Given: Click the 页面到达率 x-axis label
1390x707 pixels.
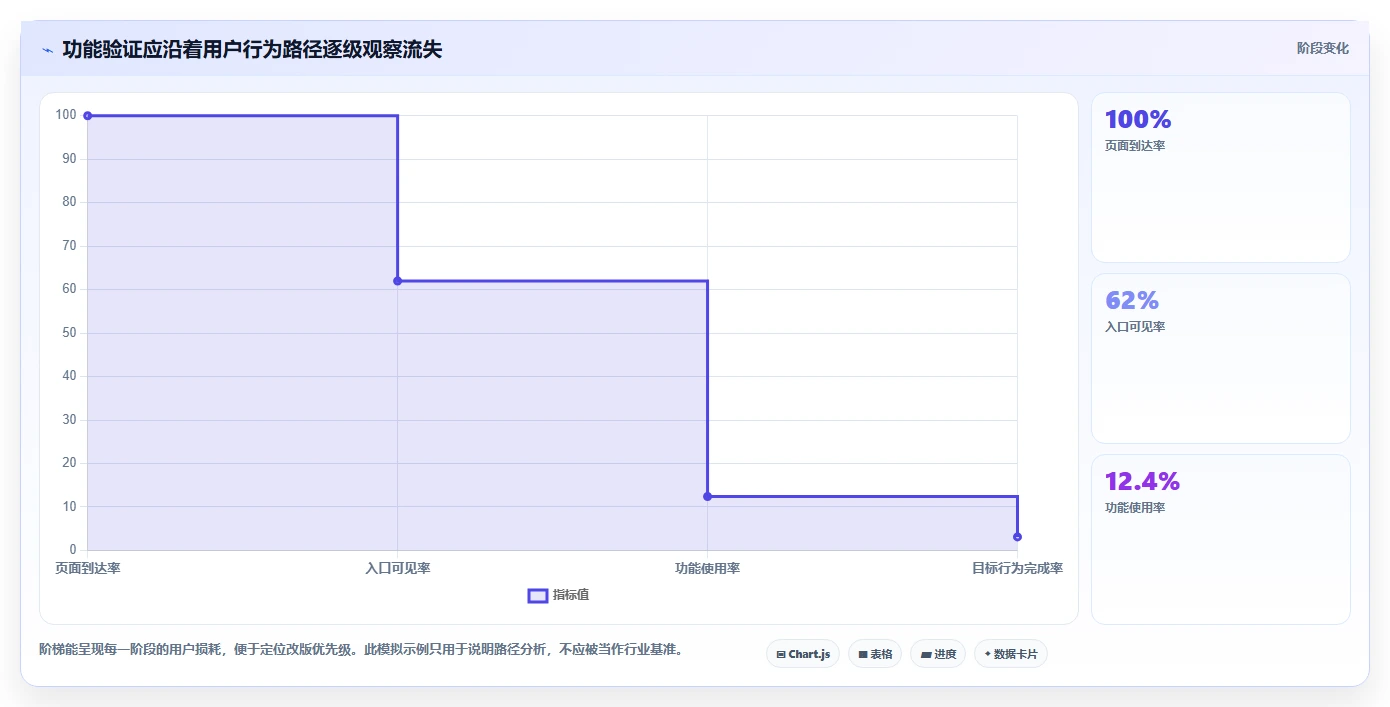Looking at the screenshot, I should 88,568.
